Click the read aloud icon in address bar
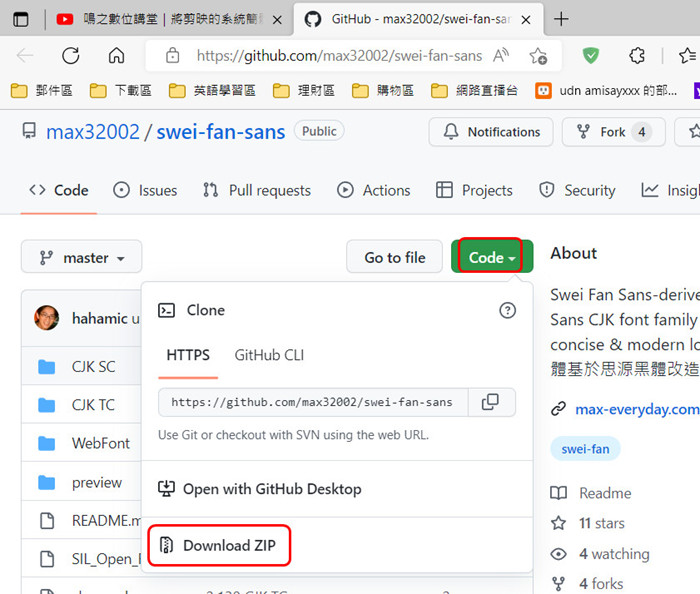The height and width of the screenshot is (594, 700). coord(501,56)
